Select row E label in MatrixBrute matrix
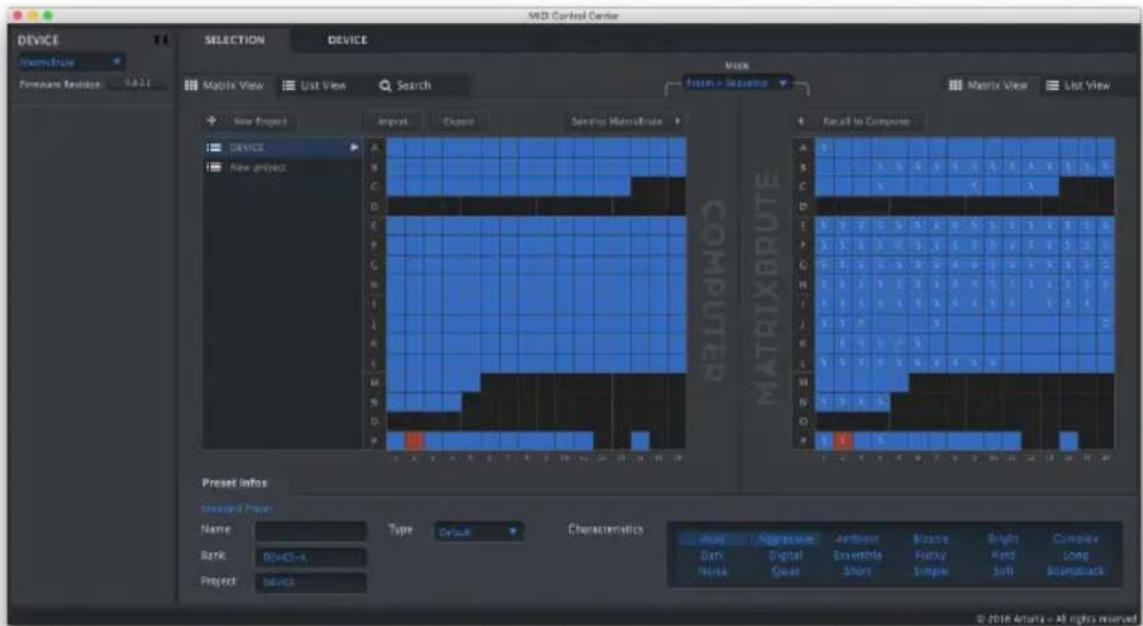1143x626 pixels. coord(803,226)
